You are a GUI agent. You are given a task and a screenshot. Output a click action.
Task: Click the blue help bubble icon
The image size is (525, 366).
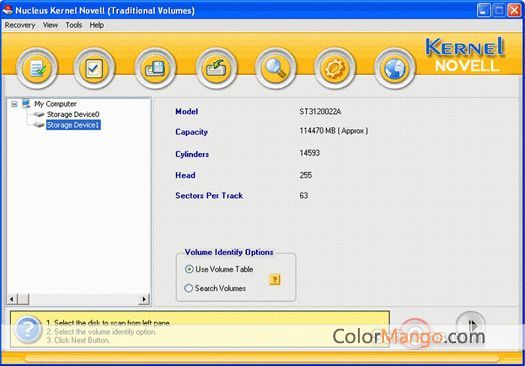coord(28,330)
